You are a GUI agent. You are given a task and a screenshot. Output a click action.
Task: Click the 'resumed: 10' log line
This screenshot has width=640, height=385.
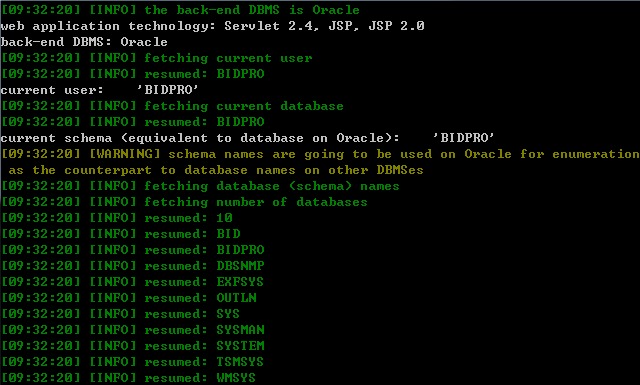116,218
